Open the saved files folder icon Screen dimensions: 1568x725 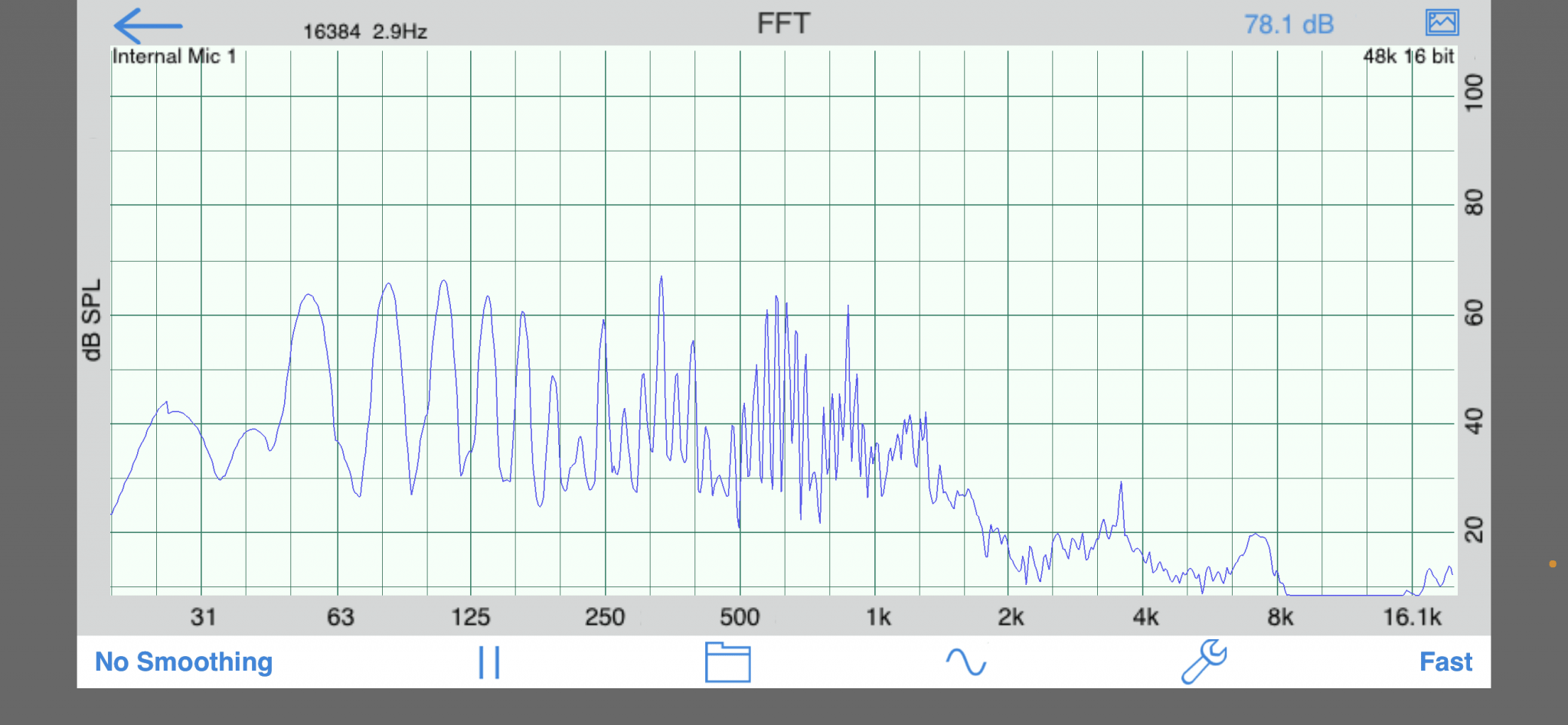tap(727, 662)
